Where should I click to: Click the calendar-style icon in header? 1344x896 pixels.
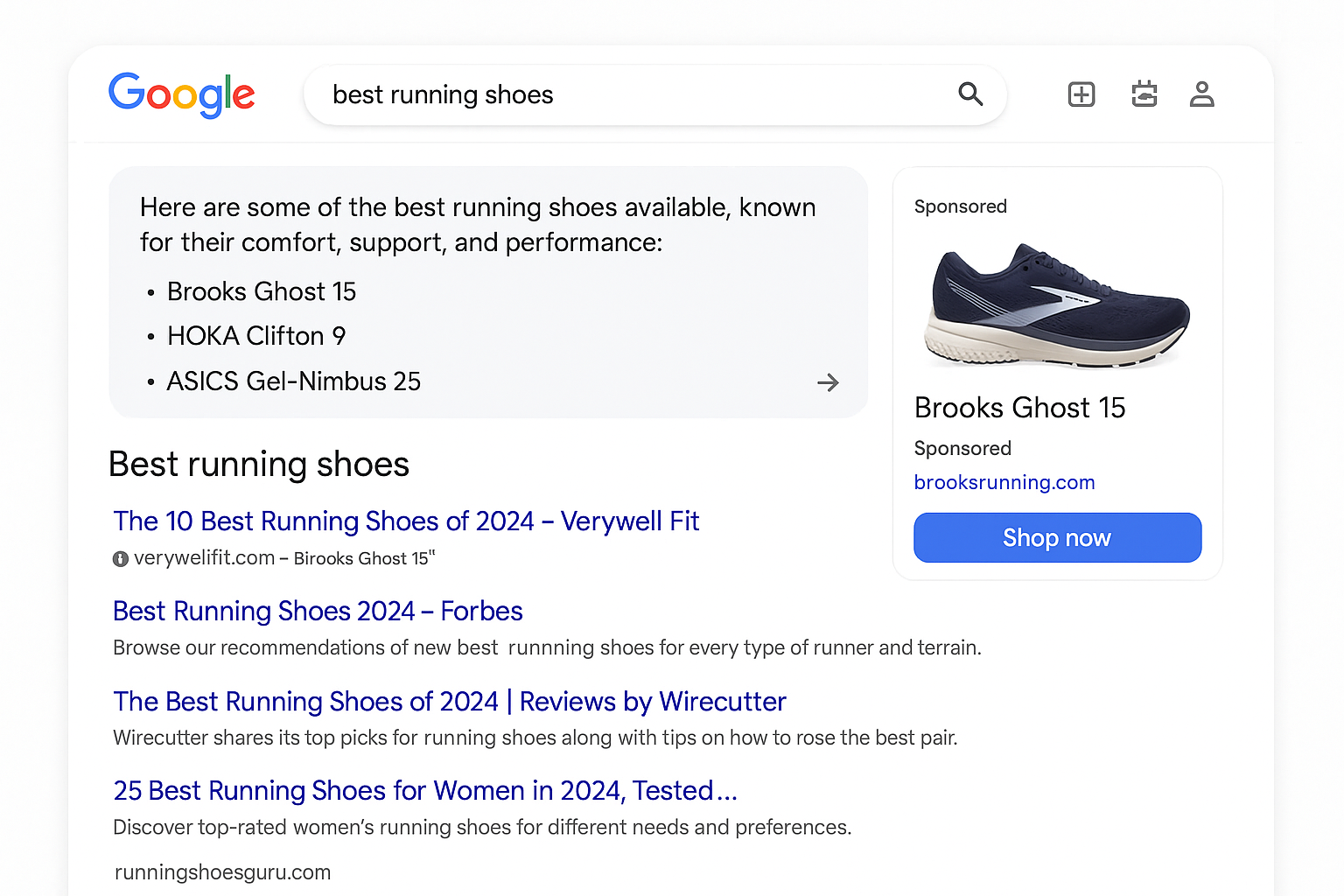pyautogui.click(x=1144, y=94)
